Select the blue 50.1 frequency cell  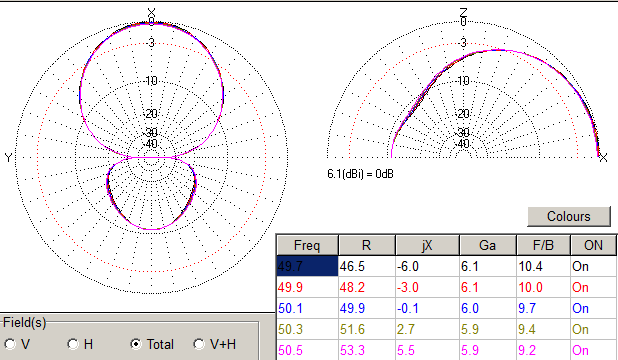point(307,308)
